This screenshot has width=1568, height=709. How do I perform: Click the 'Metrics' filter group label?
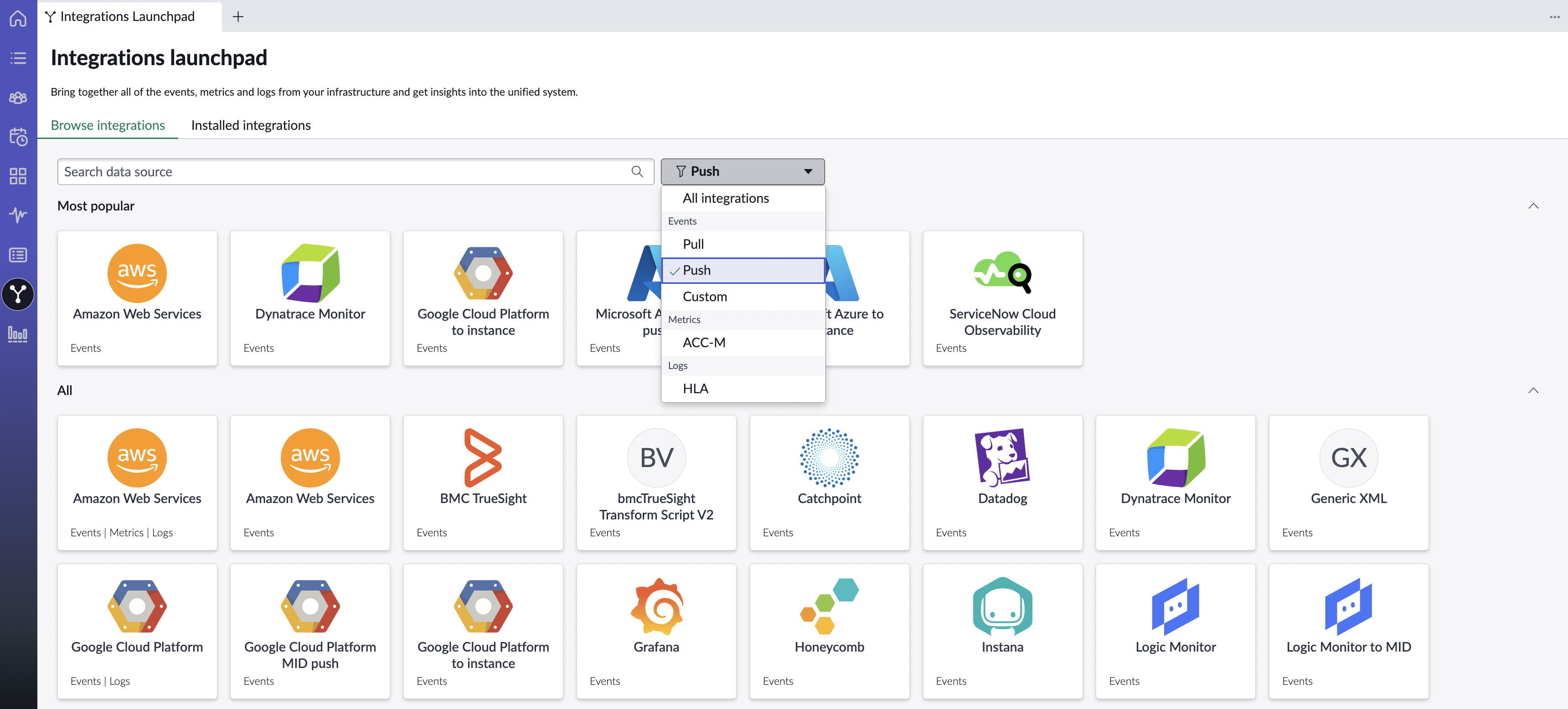coord(684,320)
